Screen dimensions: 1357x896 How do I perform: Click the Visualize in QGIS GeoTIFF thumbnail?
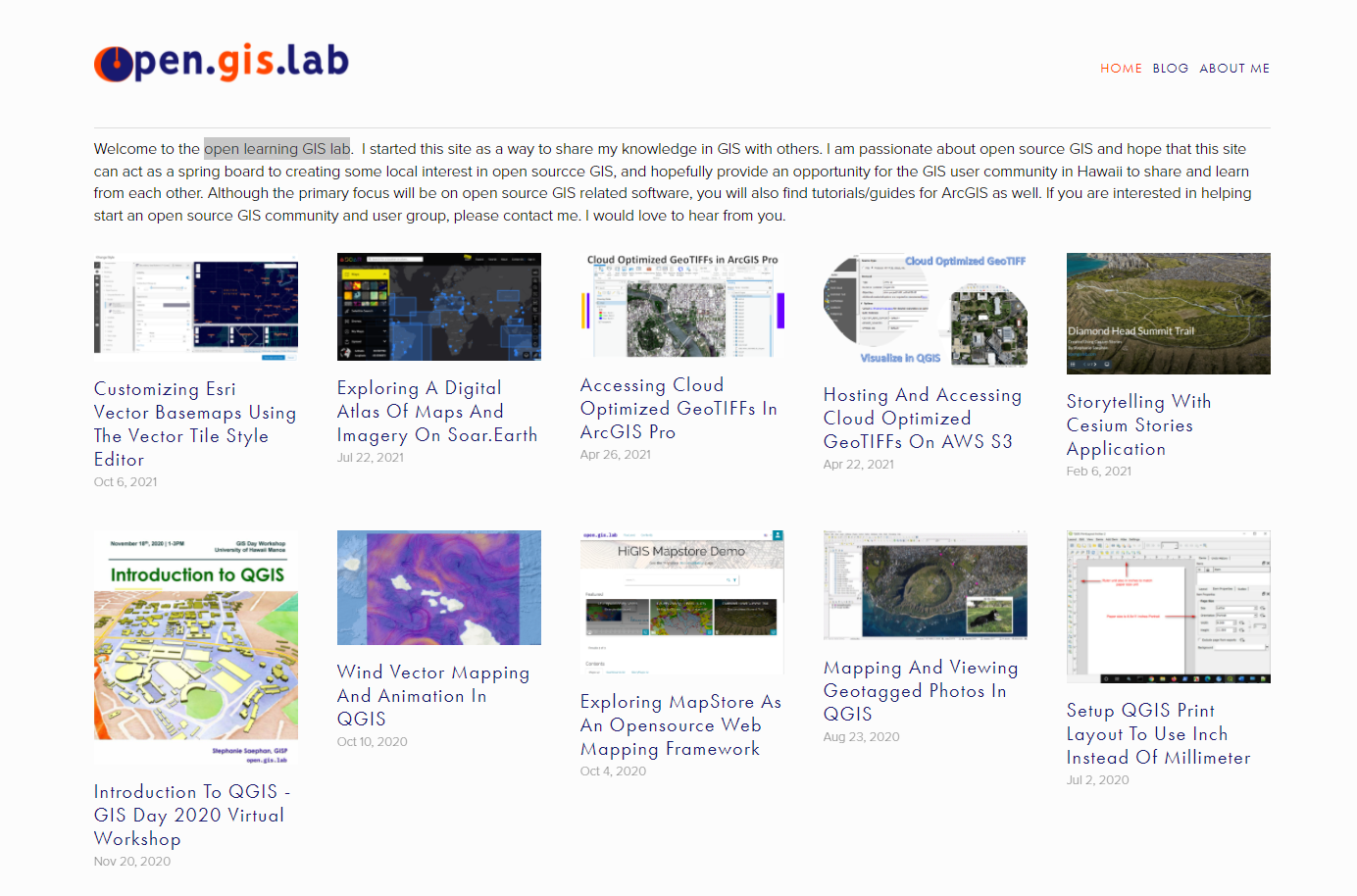[x=926, y=310]
